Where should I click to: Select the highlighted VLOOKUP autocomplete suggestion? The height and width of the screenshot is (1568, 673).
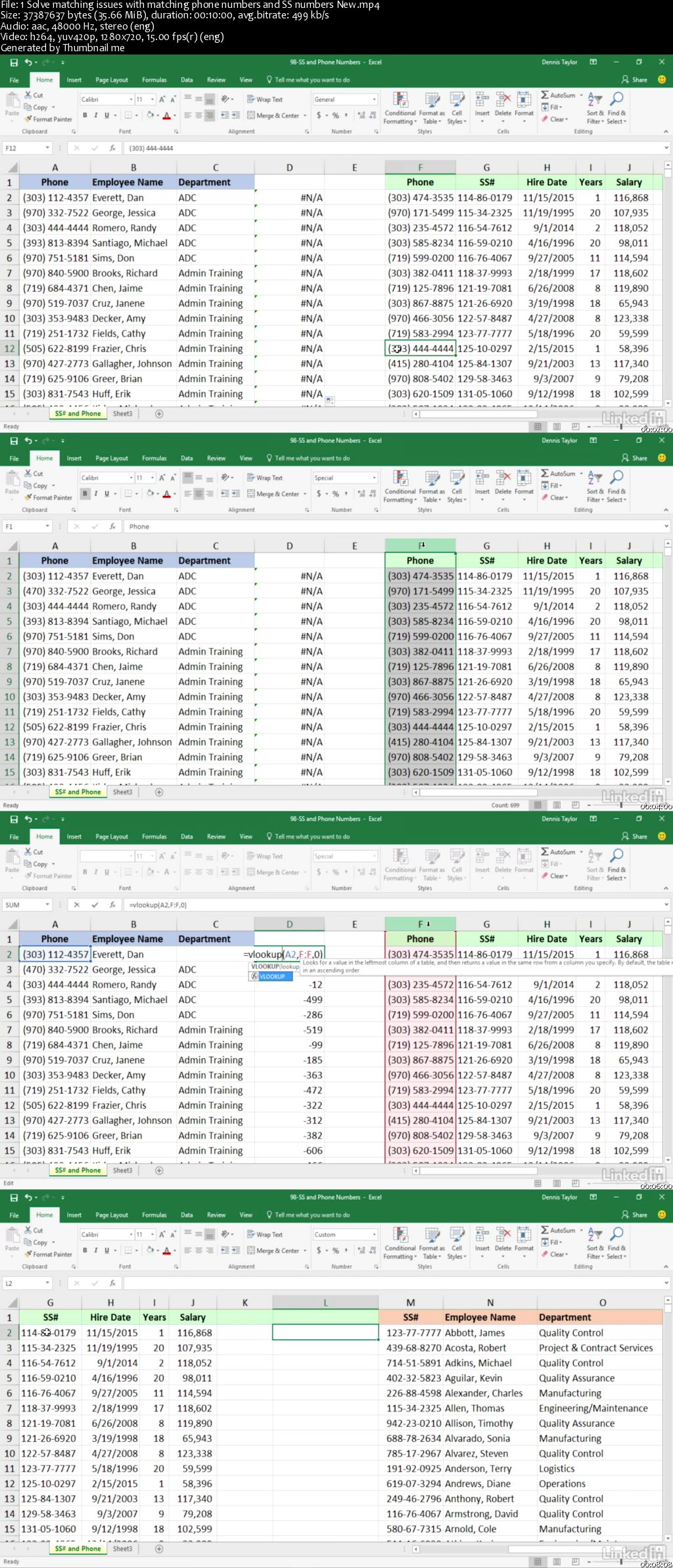271,976
